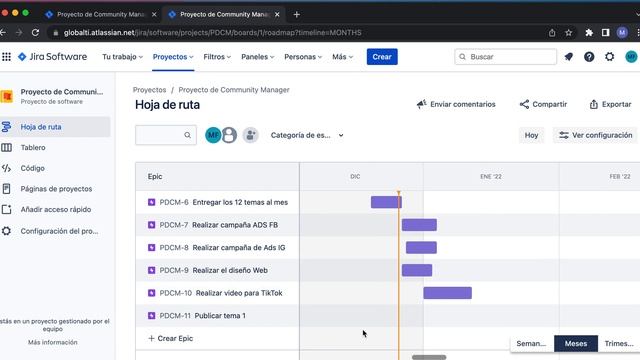Image resolution: width=640 pixels, height=360 pixels.
Task: Bookmark this page with the star icon
Action: (x=569, y=33)
